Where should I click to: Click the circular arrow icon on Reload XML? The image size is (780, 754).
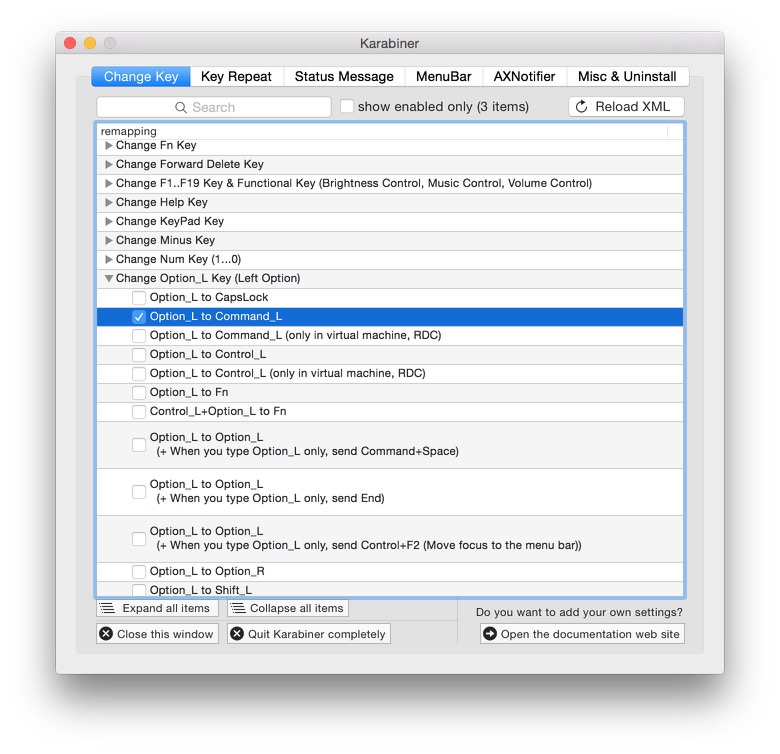click(581, 106)
